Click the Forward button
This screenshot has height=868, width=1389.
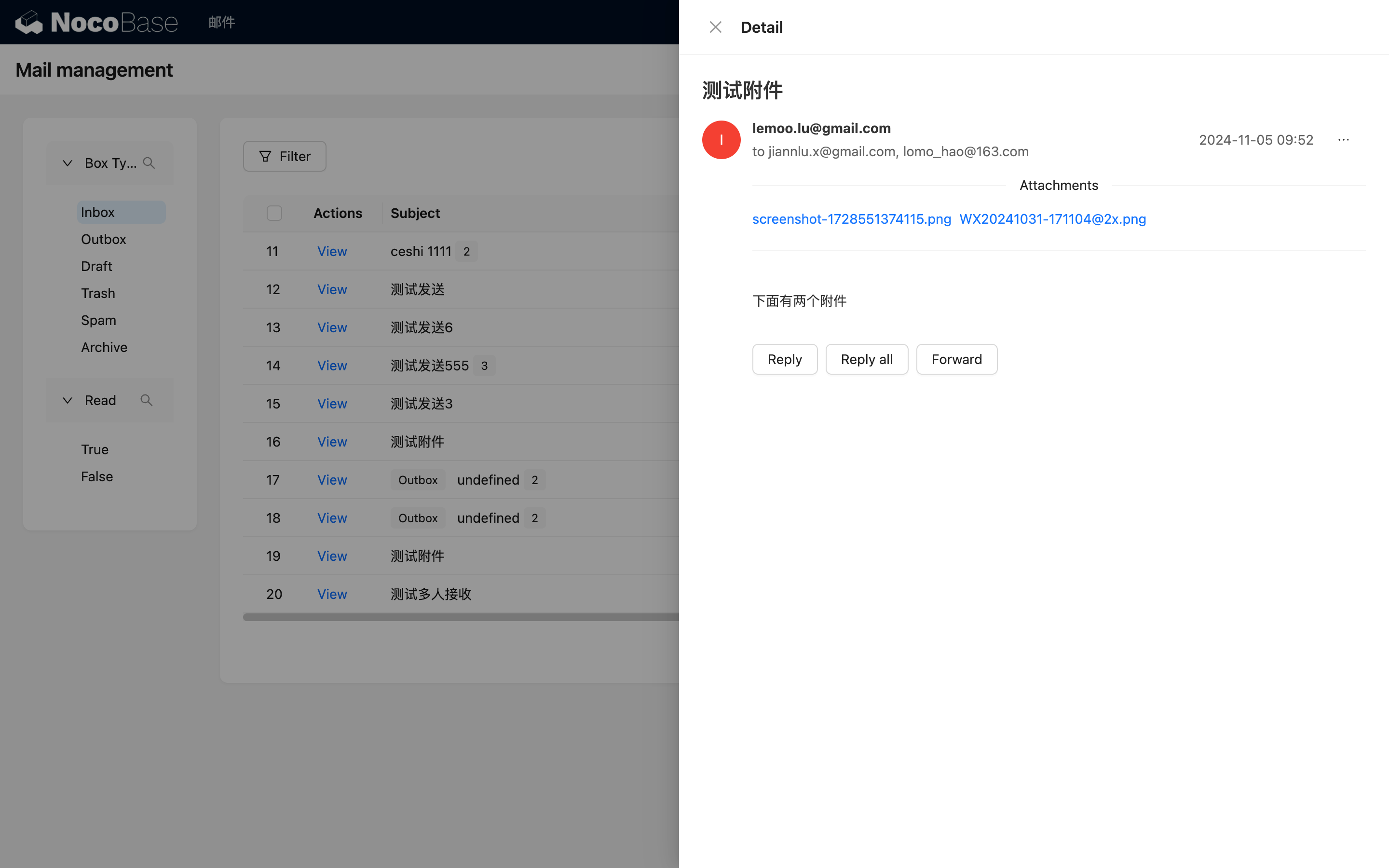(x=956, y=359)
